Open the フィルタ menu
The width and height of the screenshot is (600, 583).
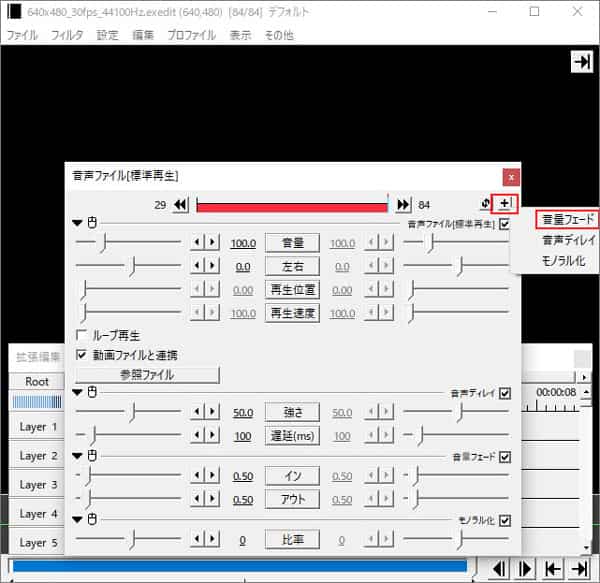[67, 35]
